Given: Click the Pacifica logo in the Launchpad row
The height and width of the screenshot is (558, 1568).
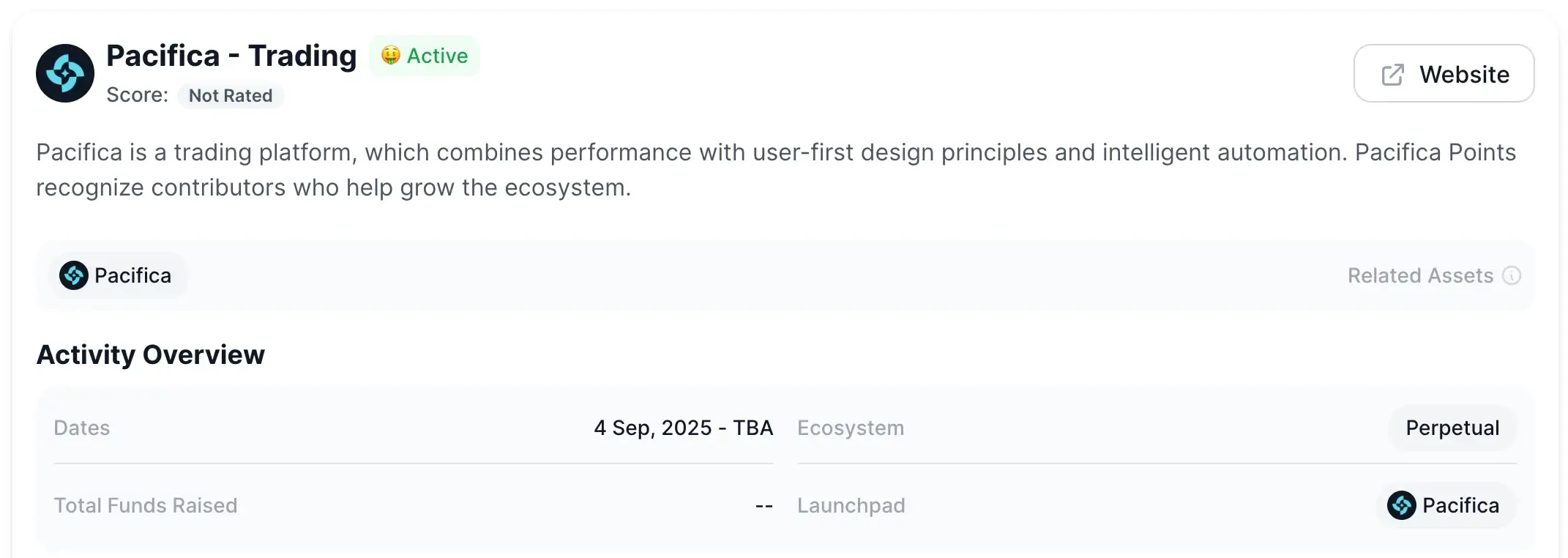Looking at the screenshot, I should click(x=1402, y=506).
